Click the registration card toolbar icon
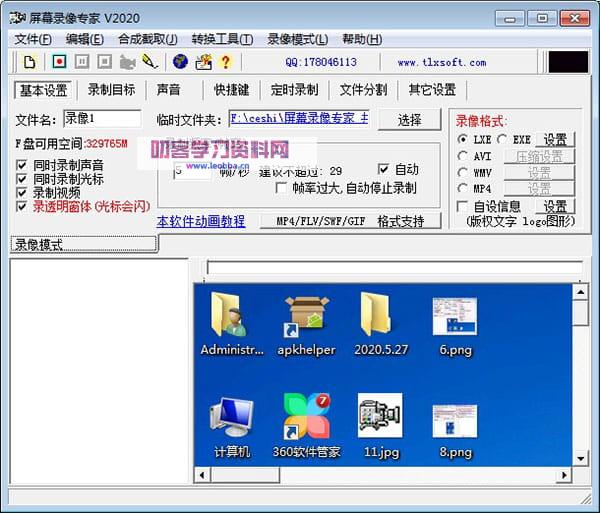Image resolution: width=600 pixels, height=513 pixels. tap(204, 62)
